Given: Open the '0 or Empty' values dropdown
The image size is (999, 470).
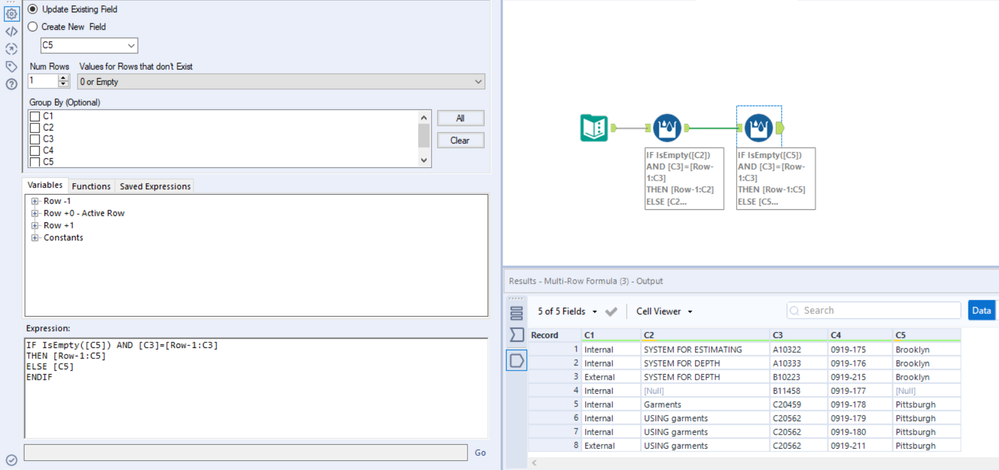Looking at the screenshot, I should (280, 82).
